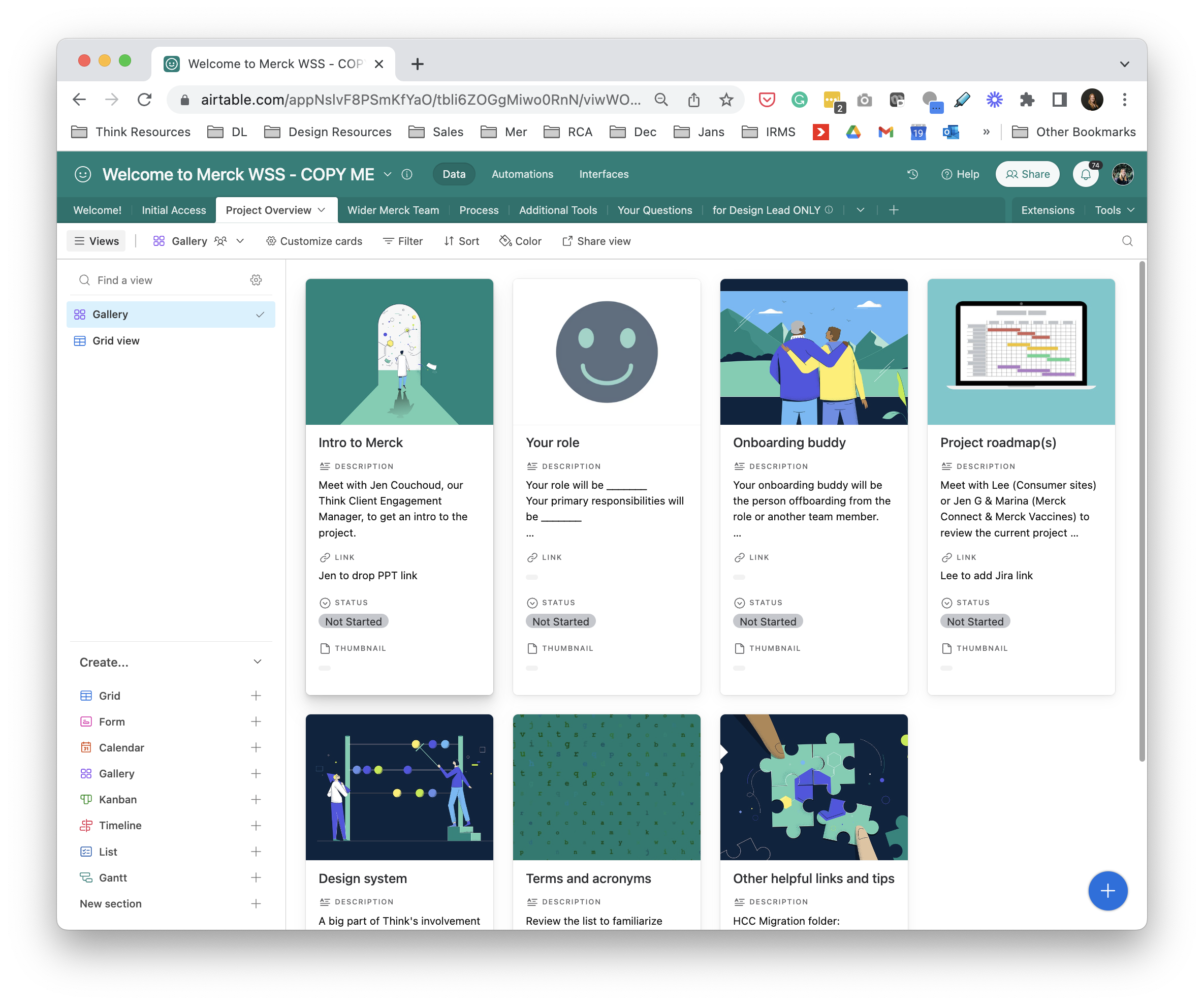This screenshot has height=1005, width=1204.
Task: Add a new Gallery view plus
Action: click(x=256, y=773)
